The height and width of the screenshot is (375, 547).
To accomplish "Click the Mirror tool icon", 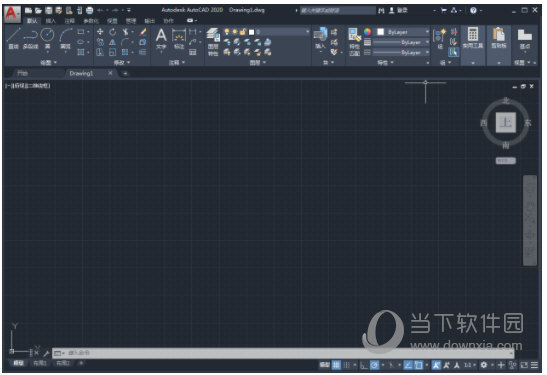I will point(112,42).
